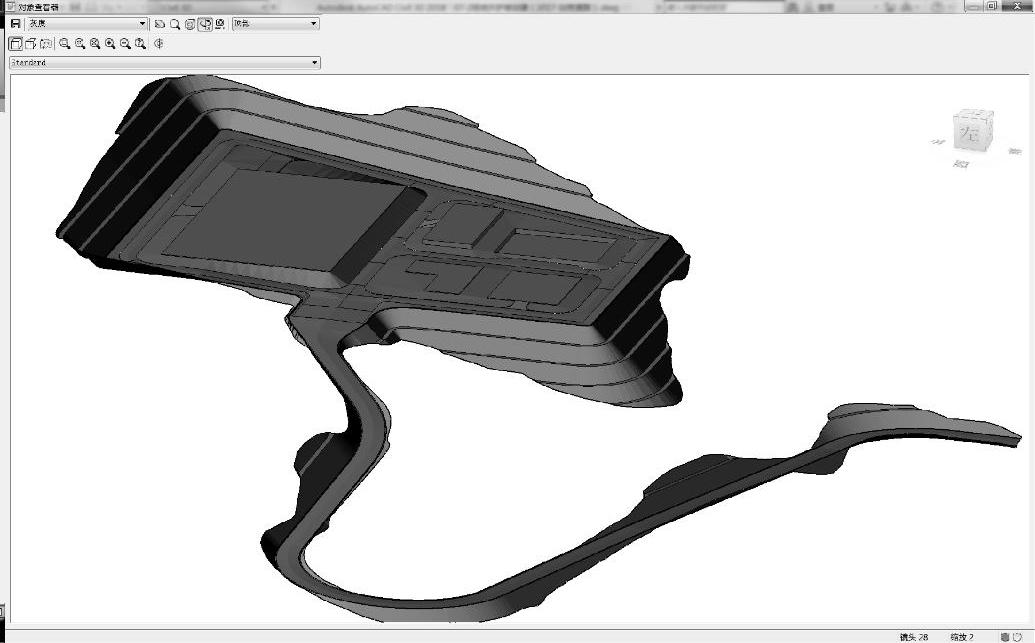Select the perspective projection box icon

coord(30,44)
